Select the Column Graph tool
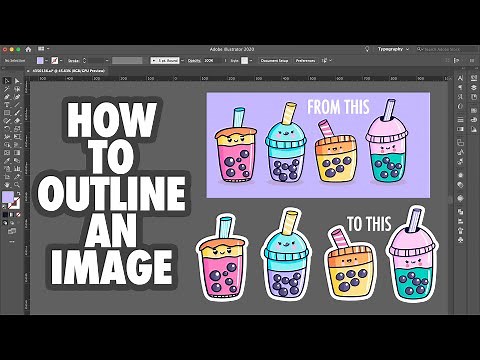480x360 pixels. (17, 169)
